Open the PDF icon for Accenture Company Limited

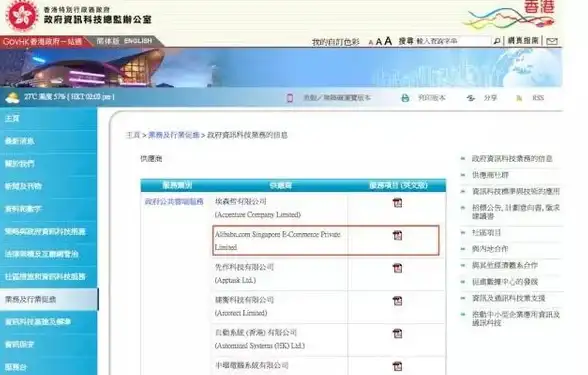coord(397,203)
